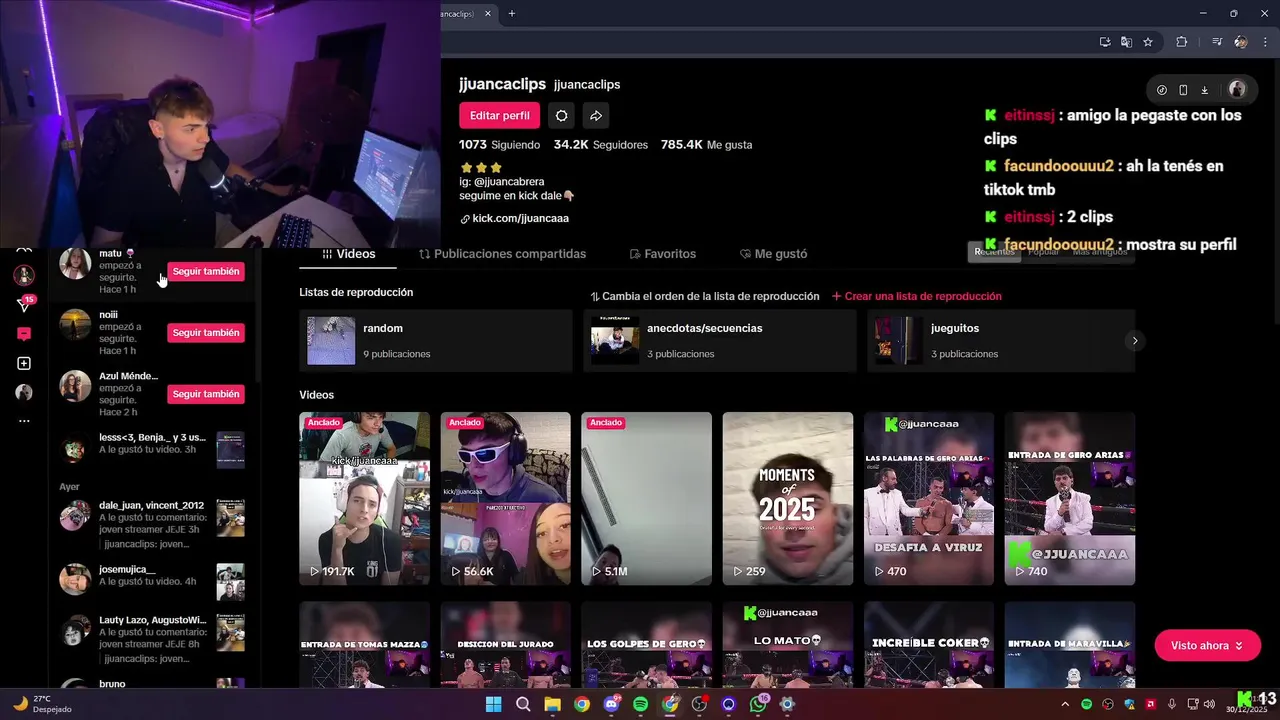Open pinned video with 5.1M views
The height and width of the screenshot is (720, 1280).
[x=646, y=498]
